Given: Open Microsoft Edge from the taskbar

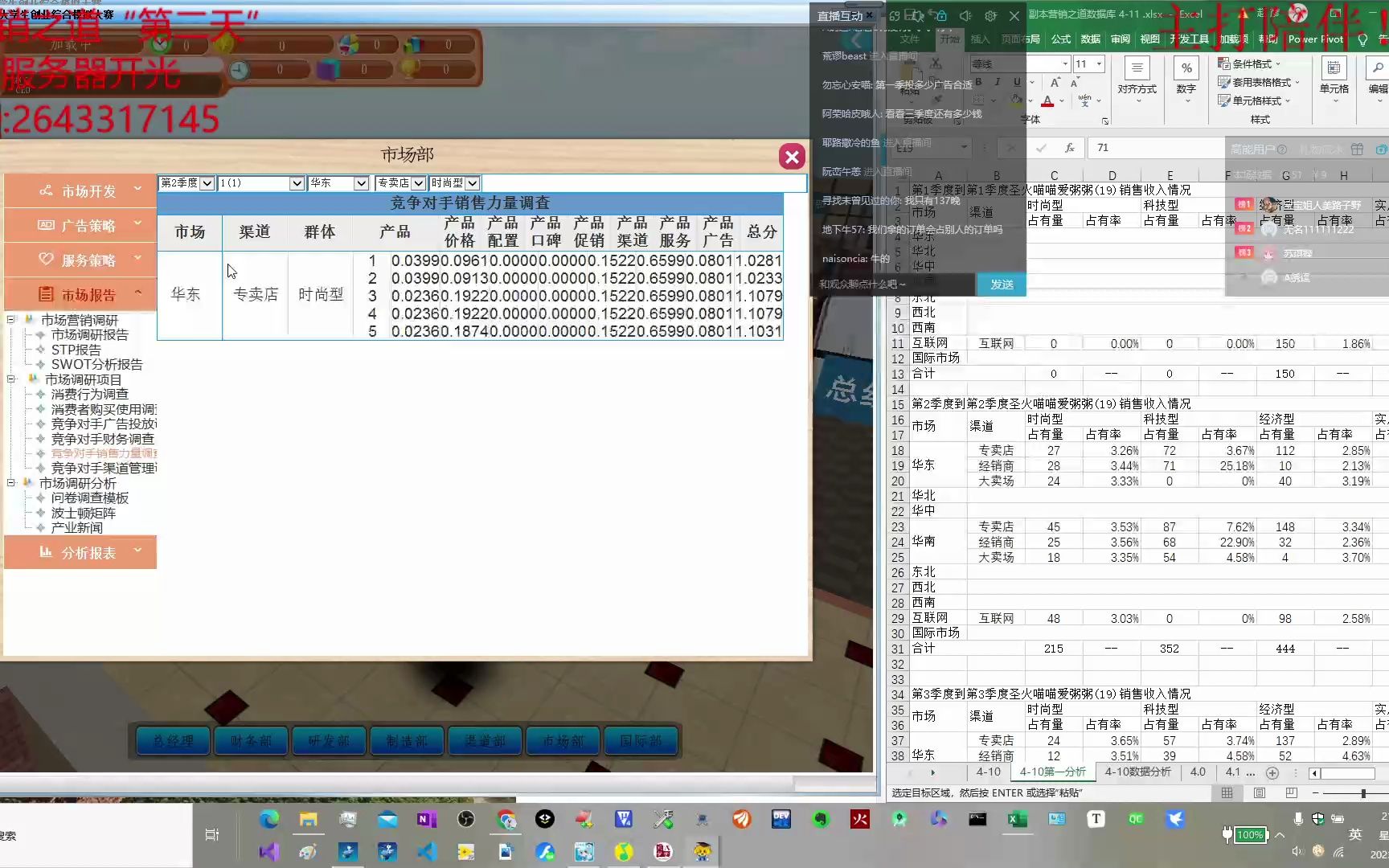Looking at the screenshot, I should tap(269, 819).
